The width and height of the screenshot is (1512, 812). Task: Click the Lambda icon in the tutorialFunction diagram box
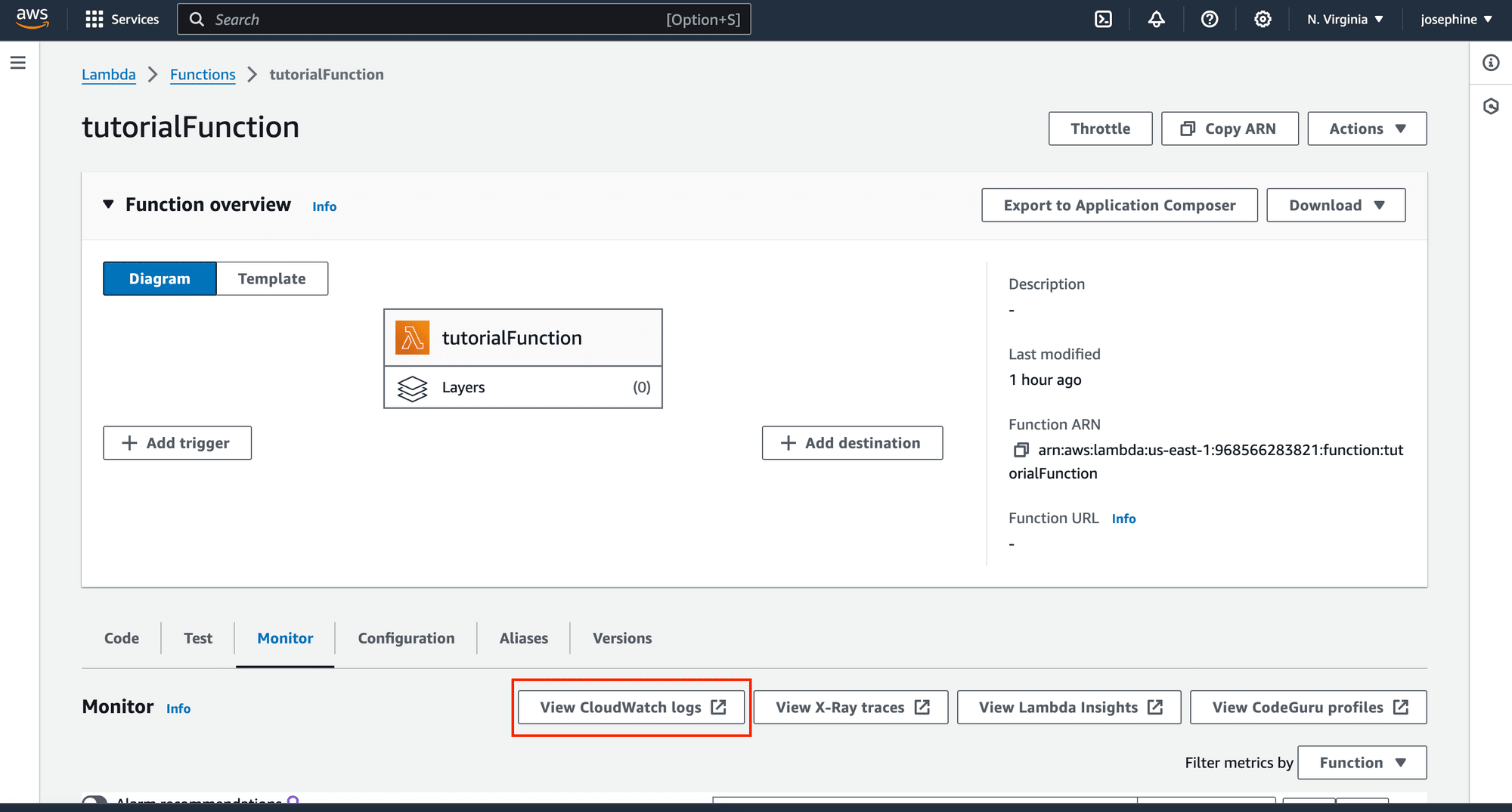412,338
